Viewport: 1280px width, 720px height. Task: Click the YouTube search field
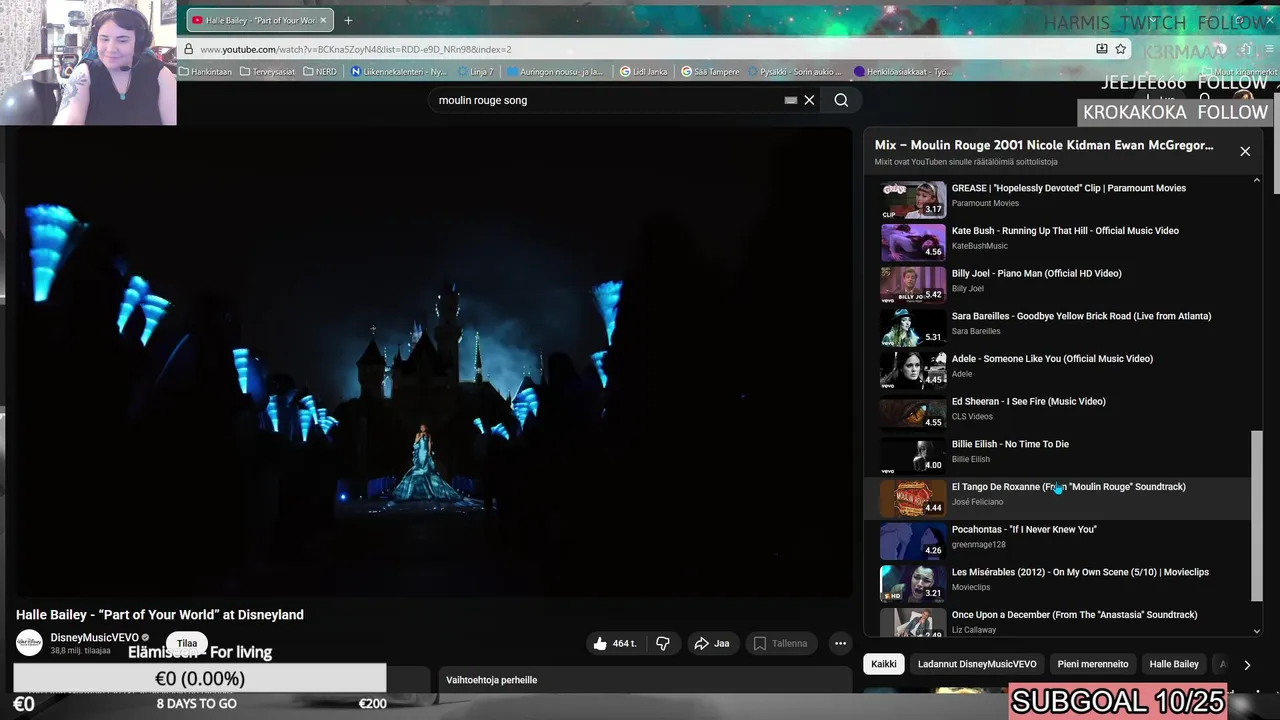[x=610, y=100]
